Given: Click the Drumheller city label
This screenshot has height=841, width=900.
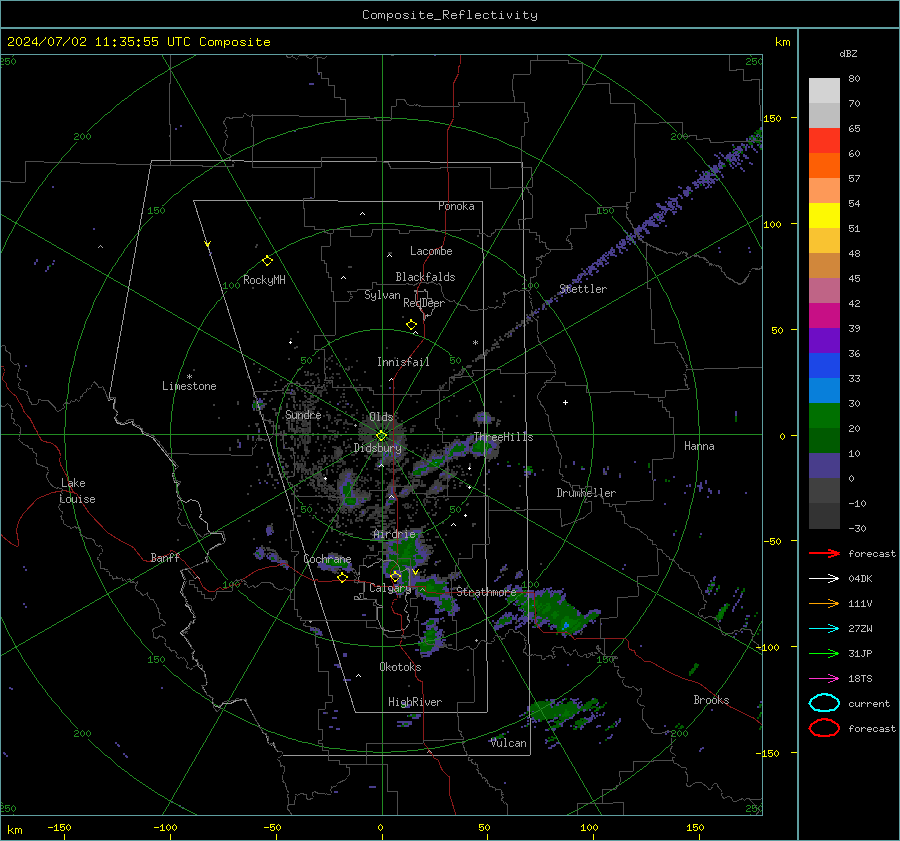Looking at the screenshot, I should click(586, 493).
